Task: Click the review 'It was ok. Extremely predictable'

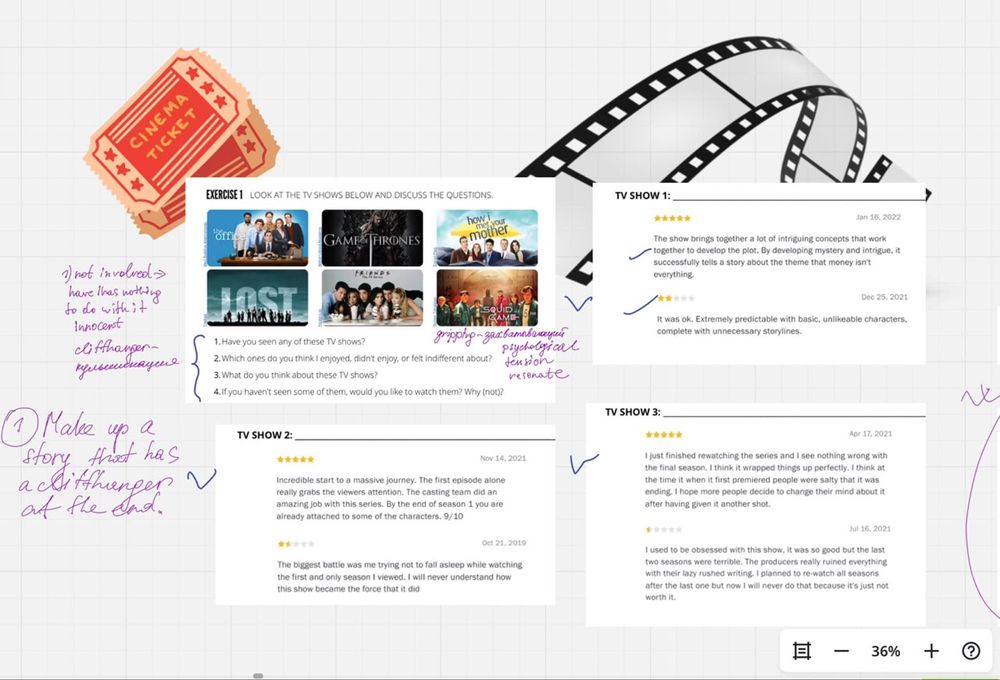Action: [782, 325]
